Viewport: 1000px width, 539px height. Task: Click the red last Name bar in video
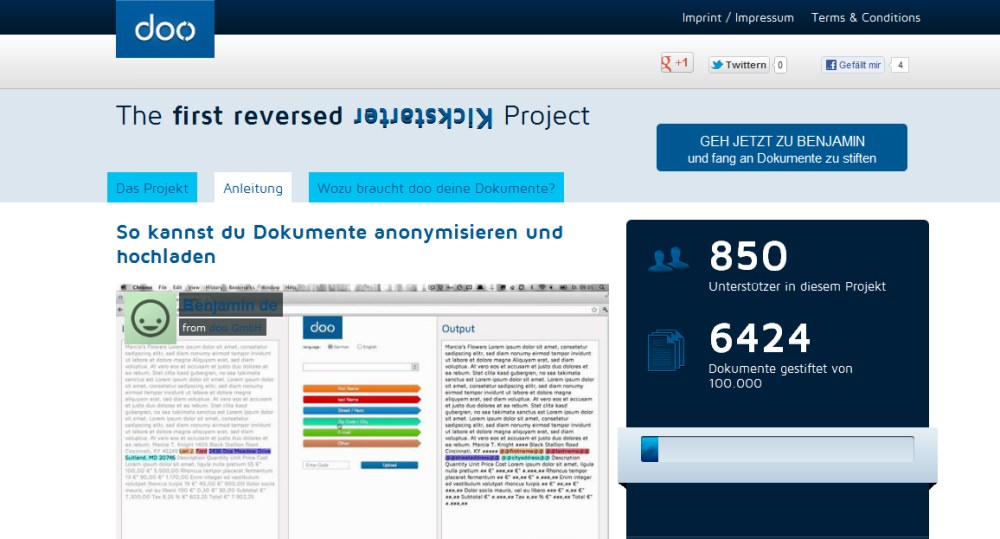(x=361, y=399)
